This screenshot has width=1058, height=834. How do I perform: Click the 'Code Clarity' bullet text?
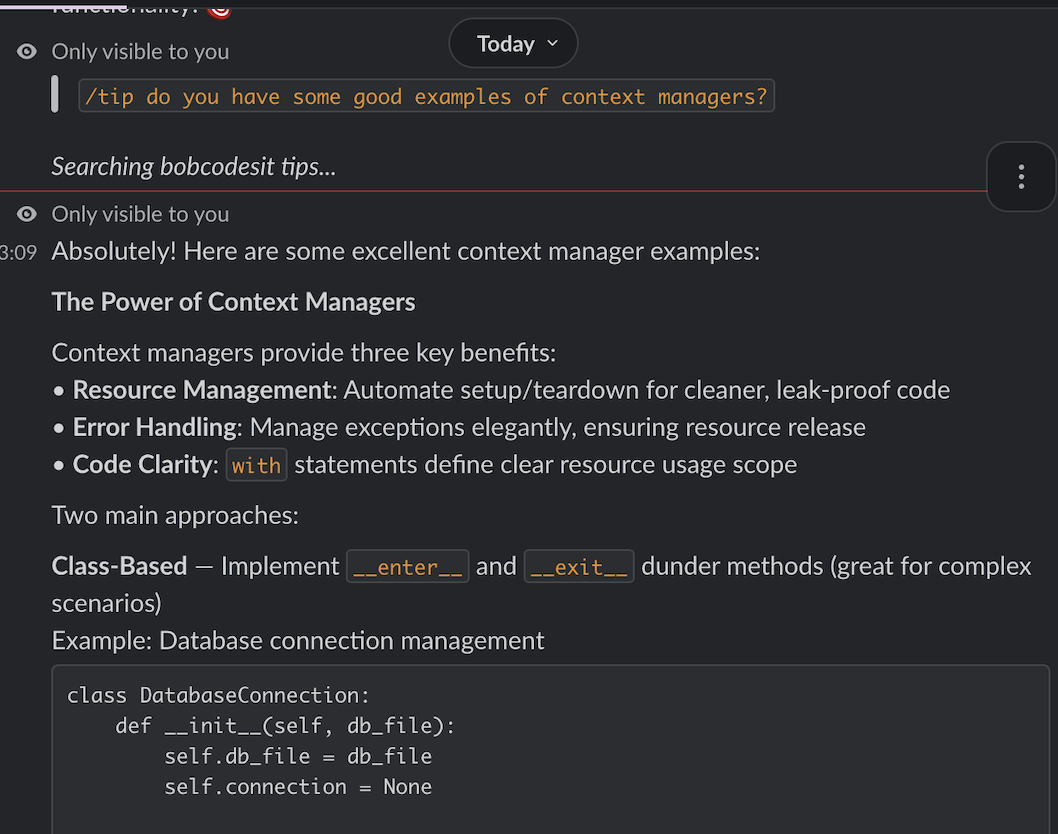142,464
